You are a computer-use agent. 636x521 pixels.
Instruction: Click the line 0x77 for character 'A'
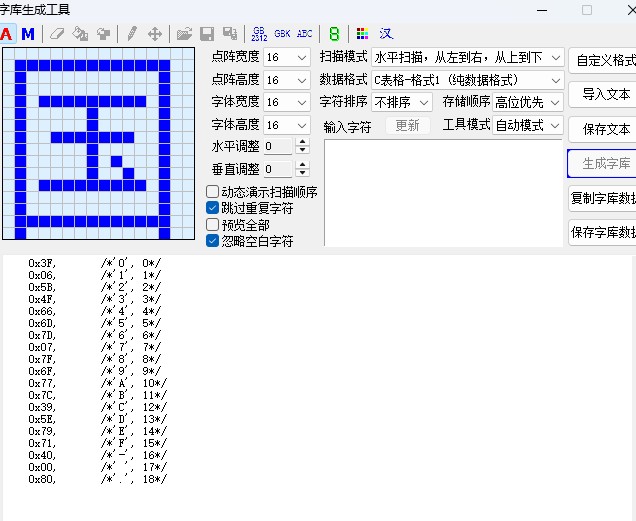(97, 383)
